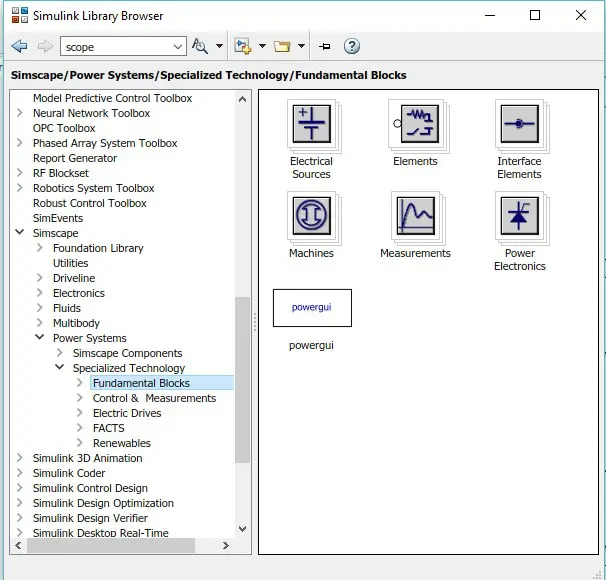Select the powergui block

point(312,307)
